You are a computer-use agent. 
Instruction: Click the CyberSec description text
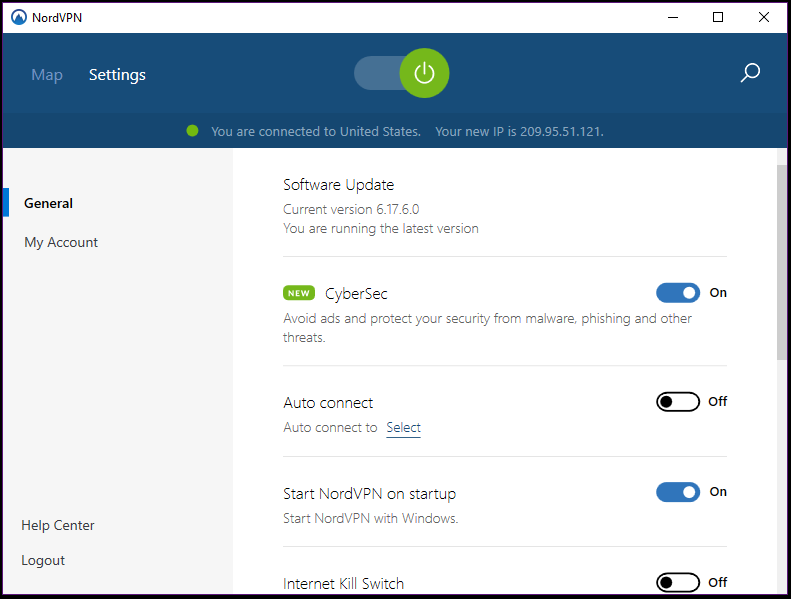[x=487, y=328]
